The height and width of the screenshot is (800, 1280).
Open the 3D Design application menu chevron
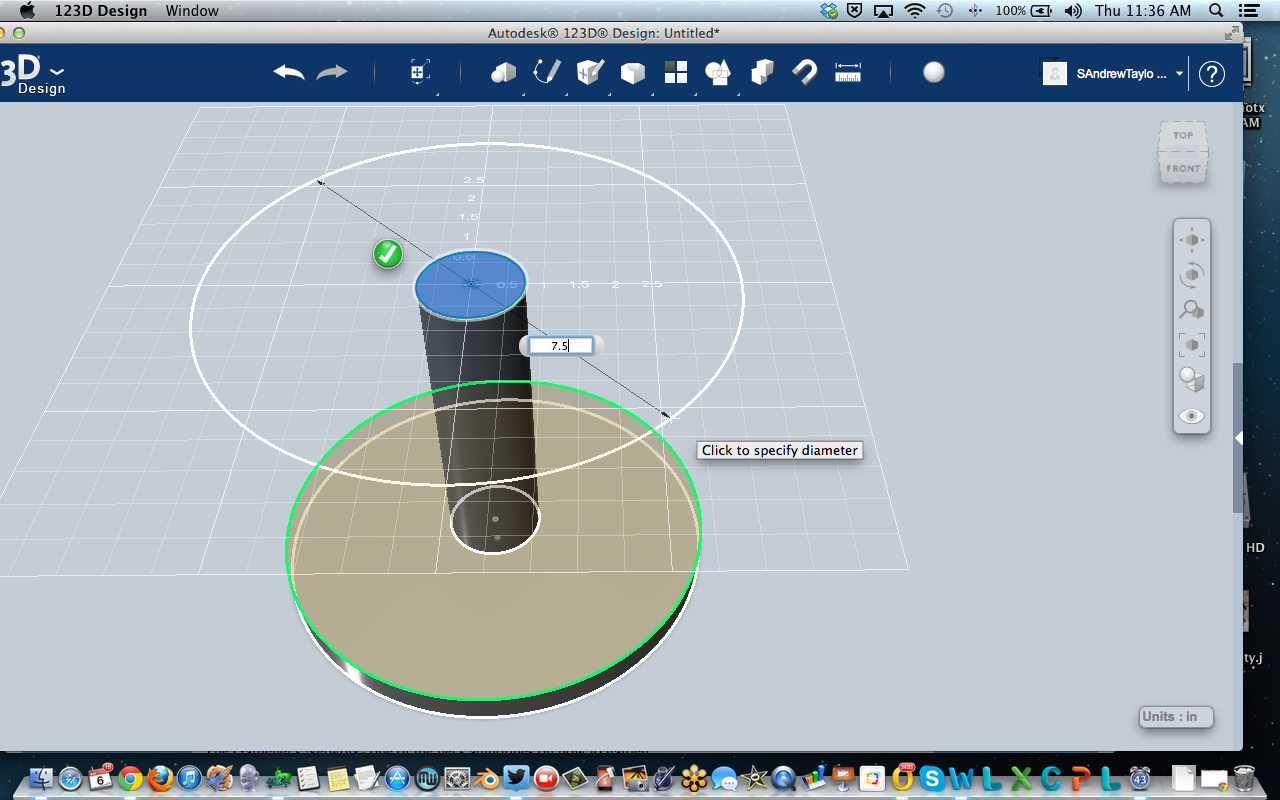point(57,72)
